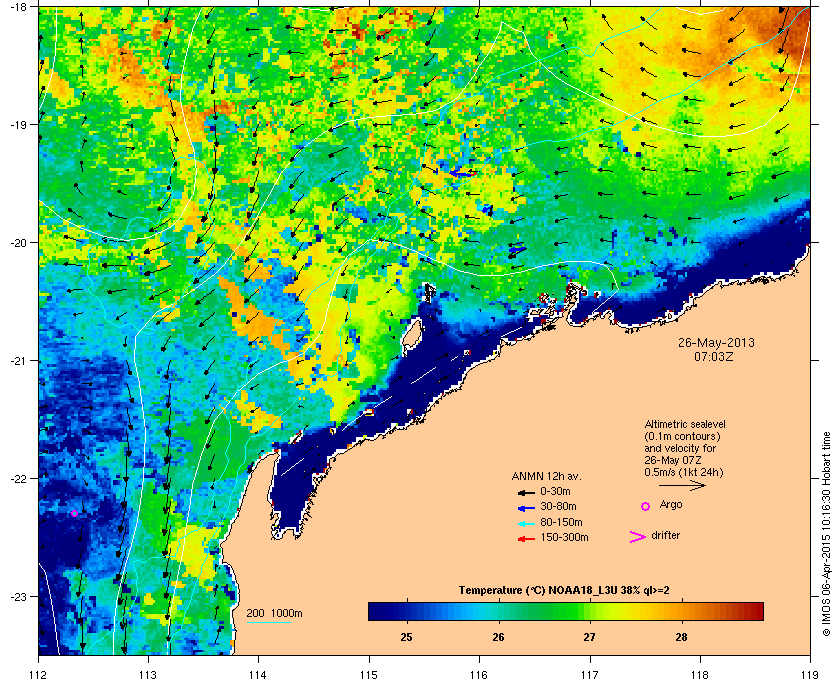Click the 0.5m/s velocity scale arrow

682,486
